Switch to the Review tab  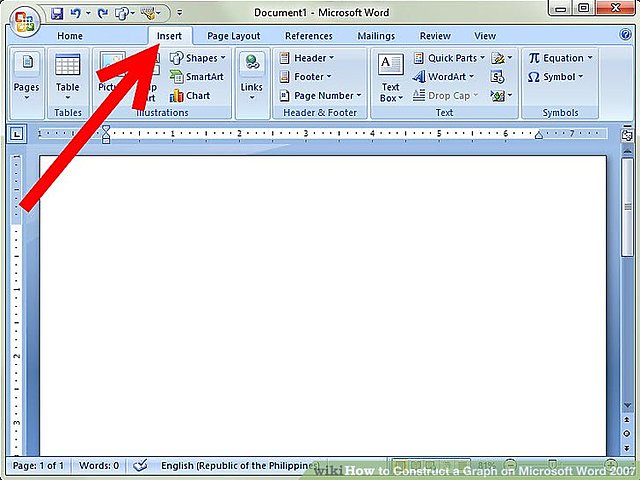[x=435, y=36]
